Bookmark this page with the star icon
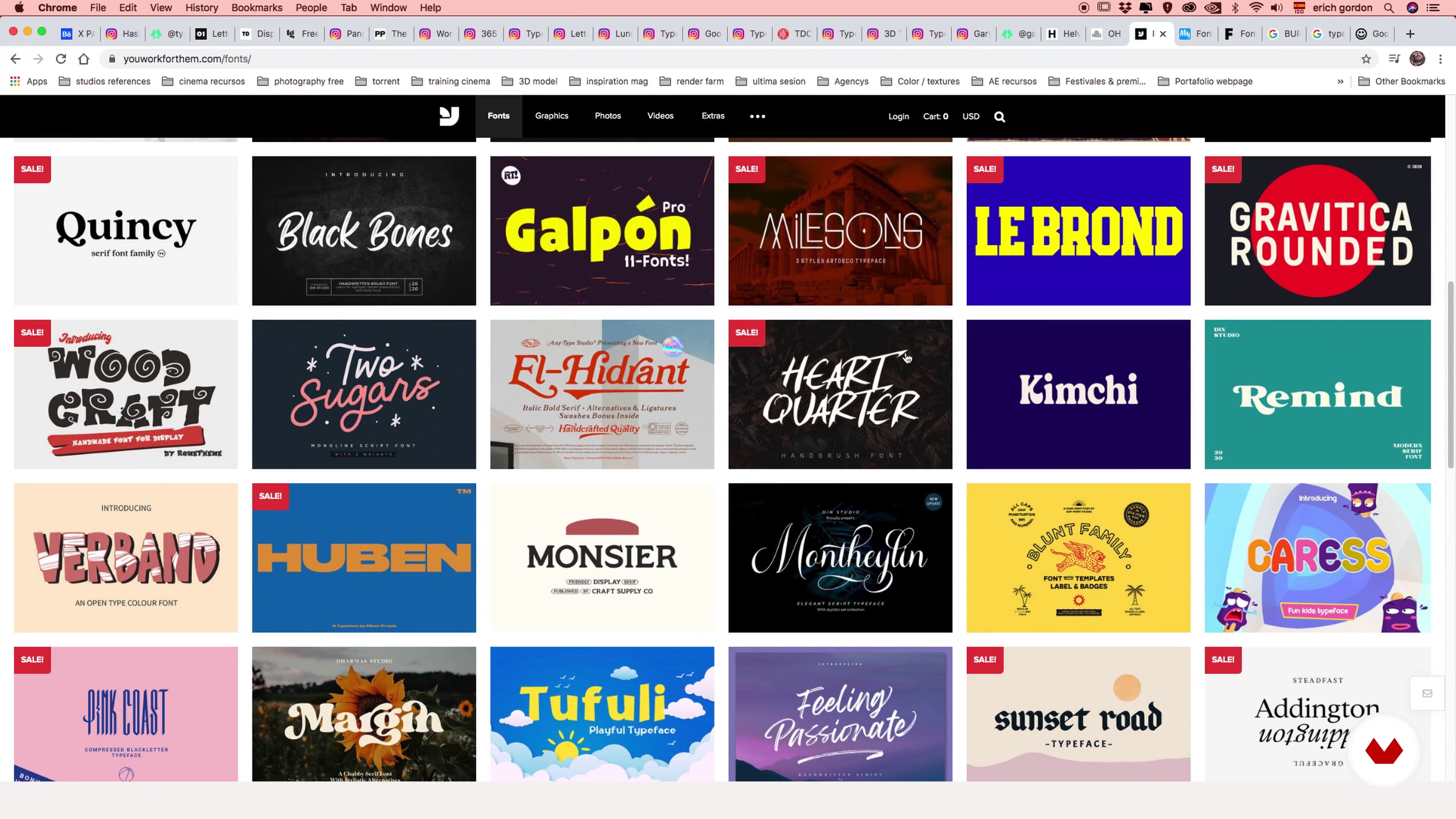Viewport: 1456px width, 819px height. click(1366, 59)
